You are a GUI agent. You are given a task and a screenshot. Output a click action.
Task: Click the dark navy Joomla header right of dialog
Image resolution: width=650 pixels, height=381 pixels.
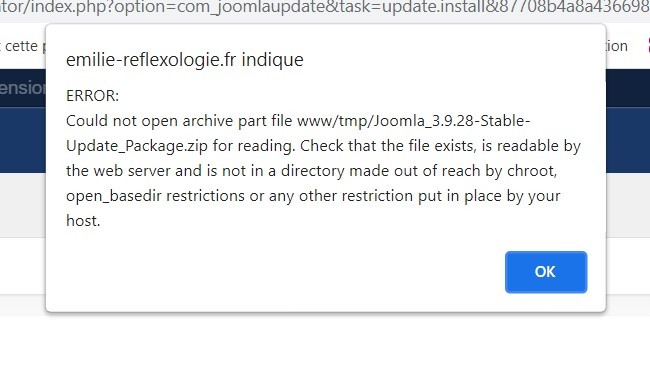click(x=628, y=88)
